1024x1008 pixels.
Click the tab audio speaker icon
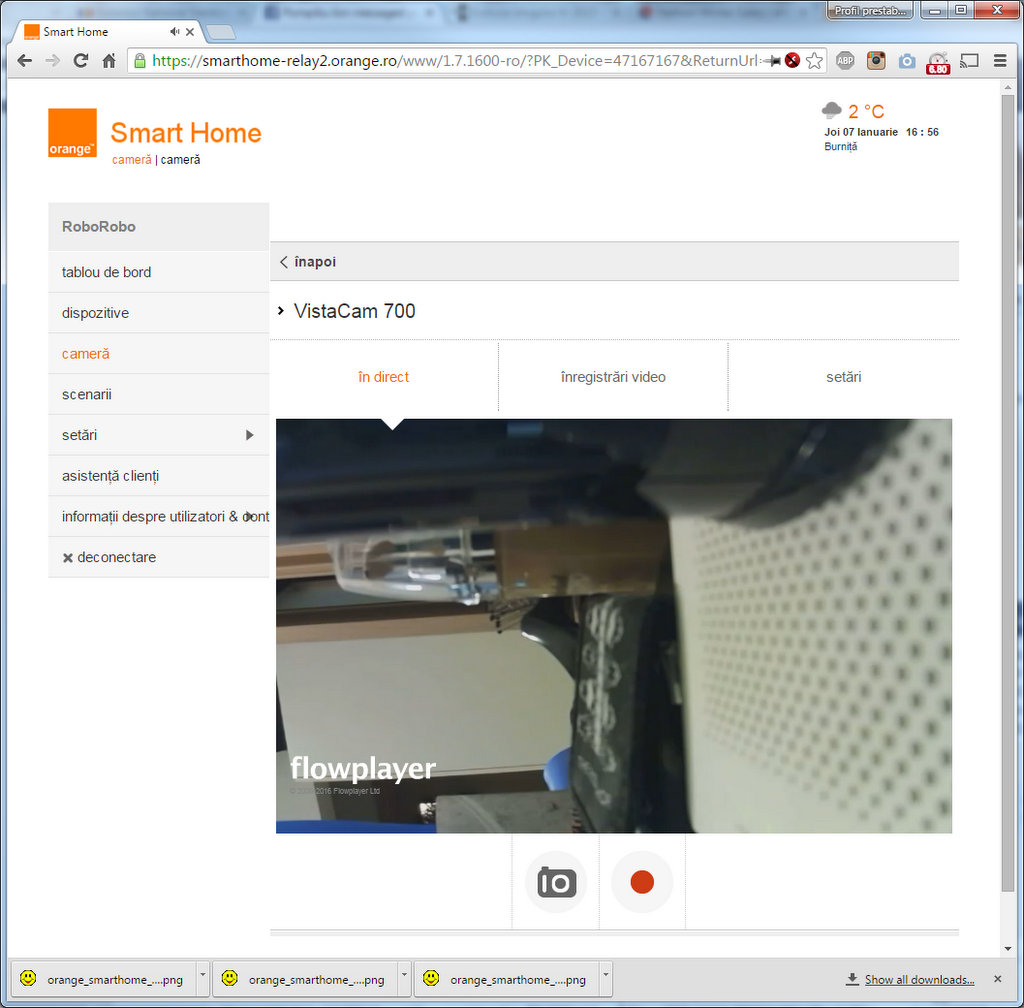pyautogui.click(x=174, y=31)
